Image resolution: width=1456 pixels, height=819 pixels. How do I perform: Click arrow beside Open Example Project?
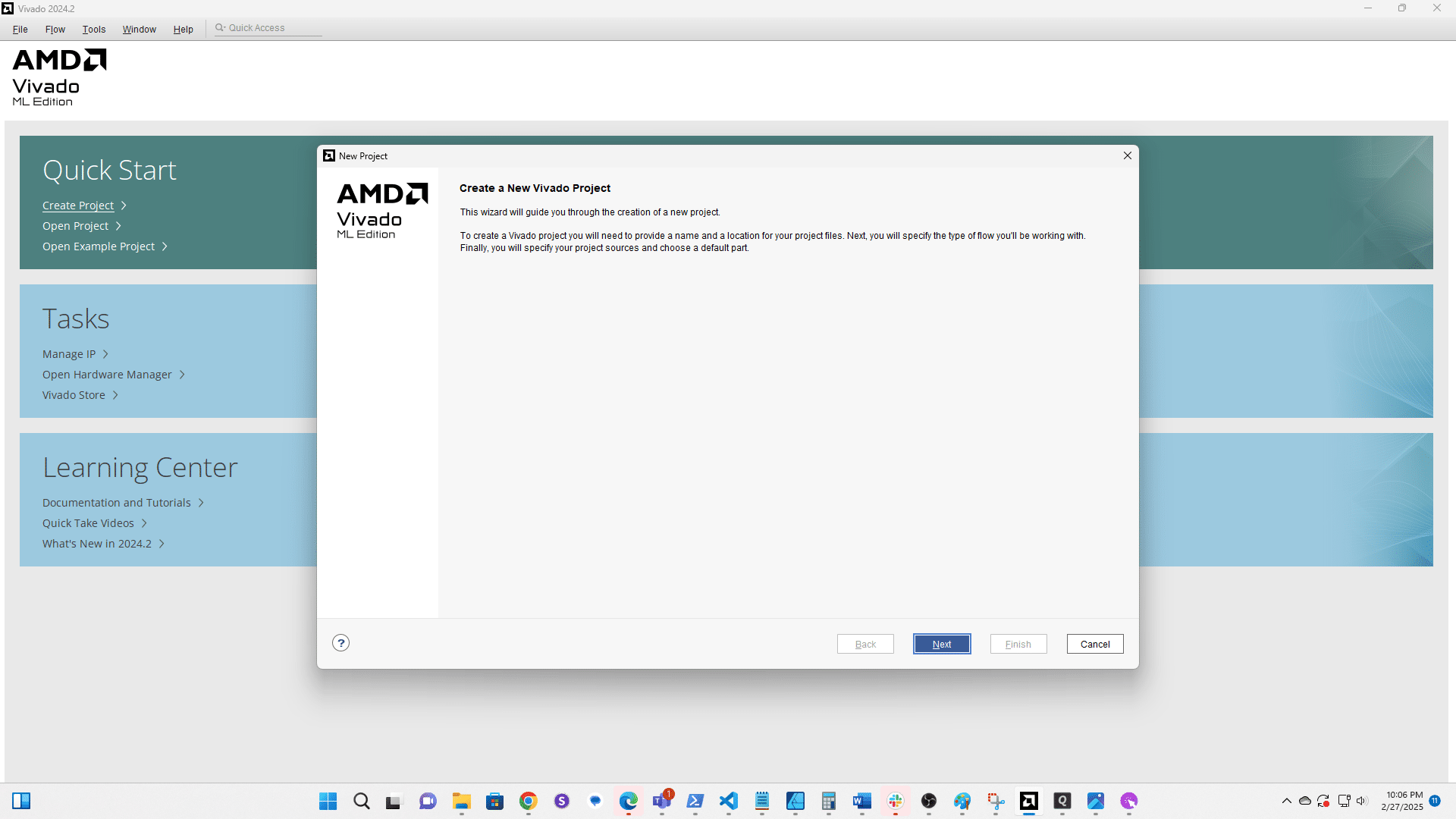point(165,246)
